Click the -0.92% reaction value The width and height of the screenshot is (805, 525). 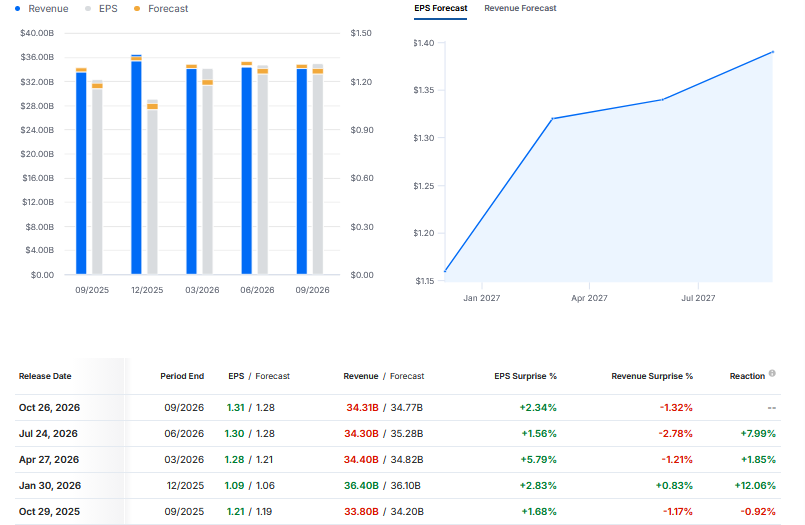(758, 512)
